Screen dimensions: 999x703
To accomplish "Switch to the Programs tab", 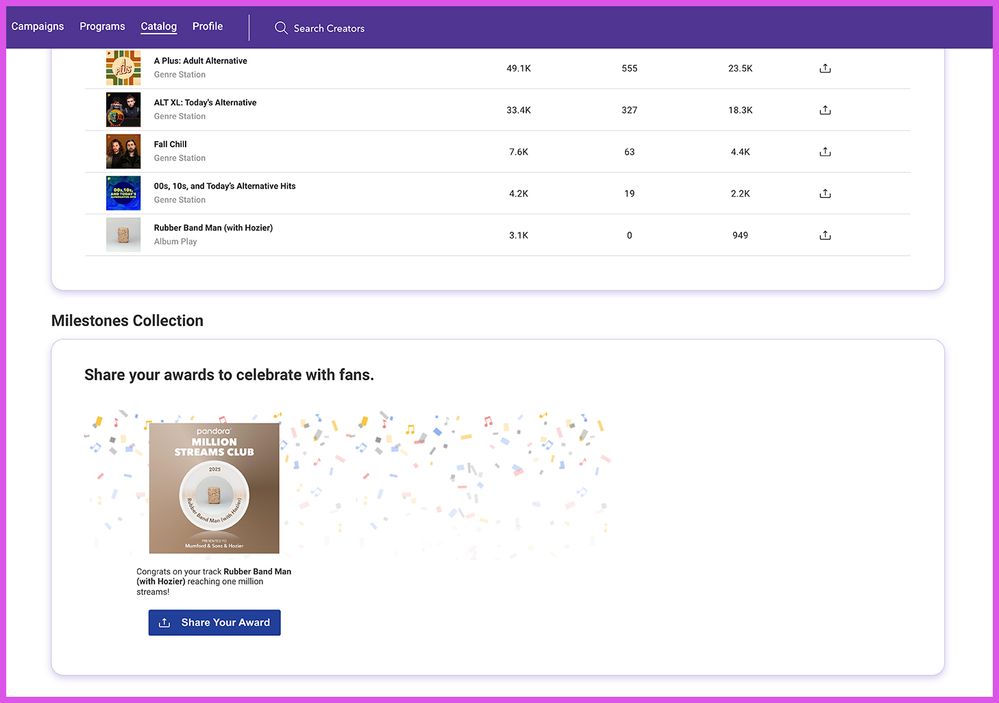I will pyautogui.click(x=102, y=26).
